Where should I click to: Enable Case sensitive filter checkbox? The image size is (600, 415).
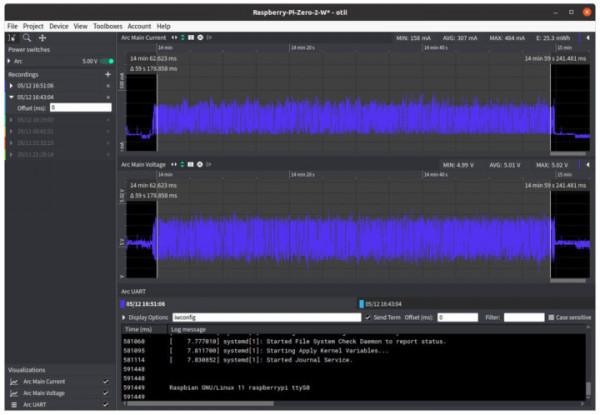(551, 317)
